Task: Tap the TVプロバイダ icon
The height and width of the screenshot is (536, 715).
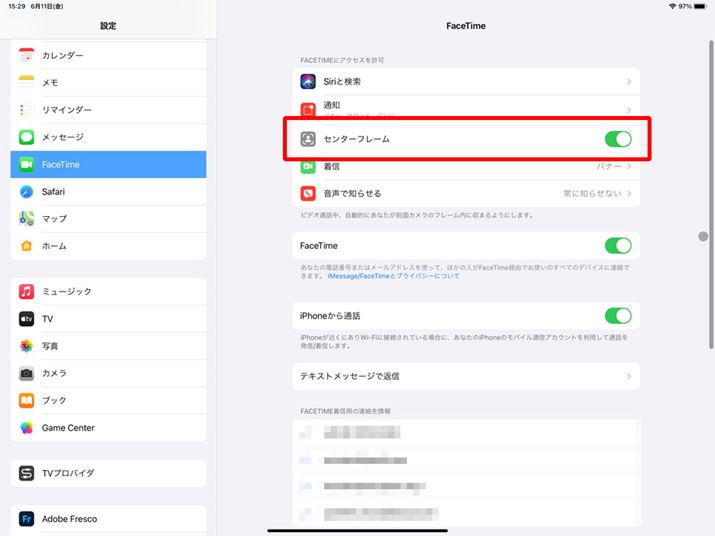Action: pos(26,473)
